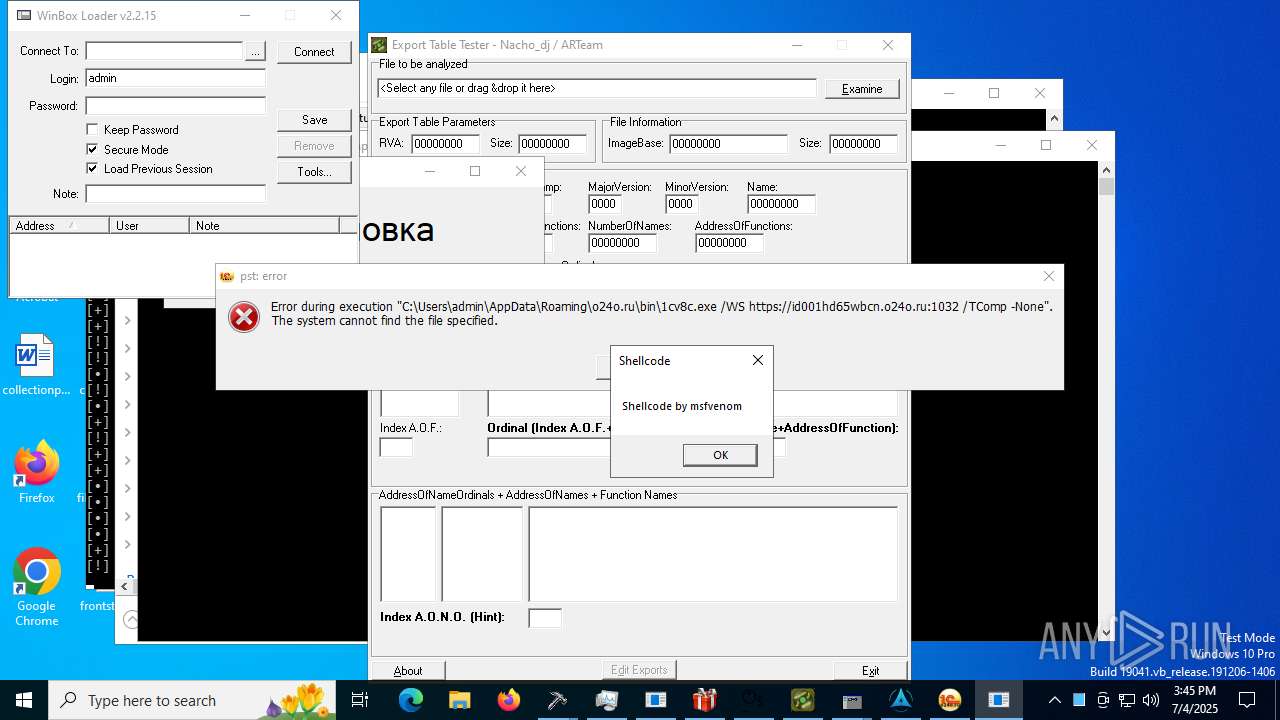Disable the Secure Mode checkbox
Screen dimensions: 1280x720
point(92,149)
